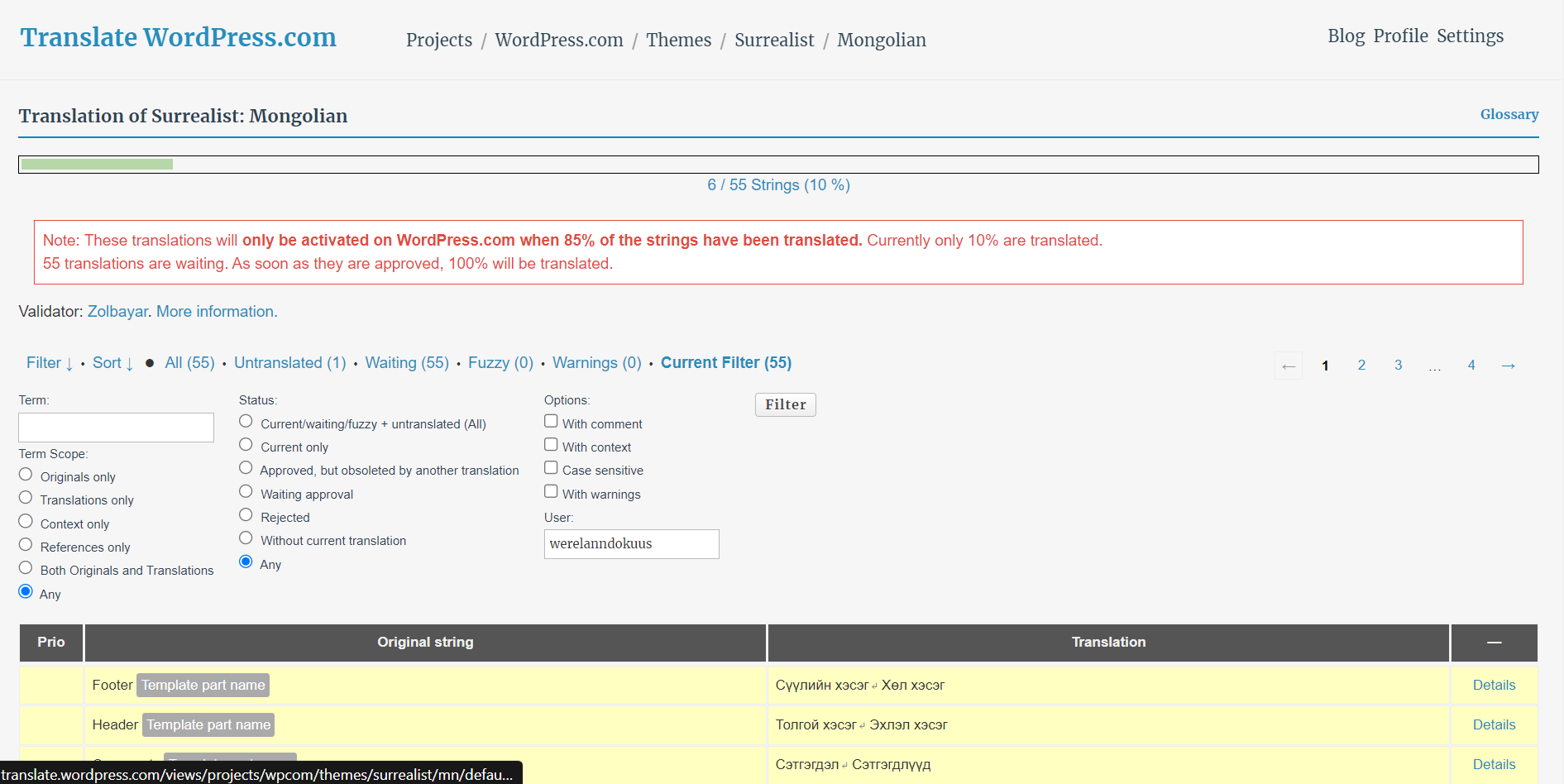Open the Blog link
Image resolution: width=1564 pixels, height=784 pixels.
click(1346, 36)
